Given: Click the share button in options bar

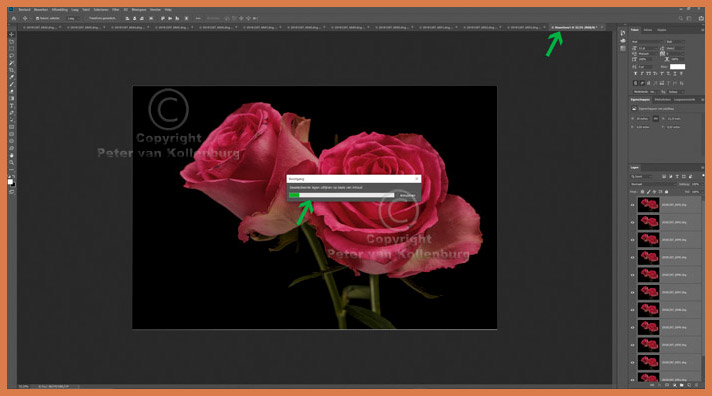Looking at the screenshot, I should [x=701, y=18].
